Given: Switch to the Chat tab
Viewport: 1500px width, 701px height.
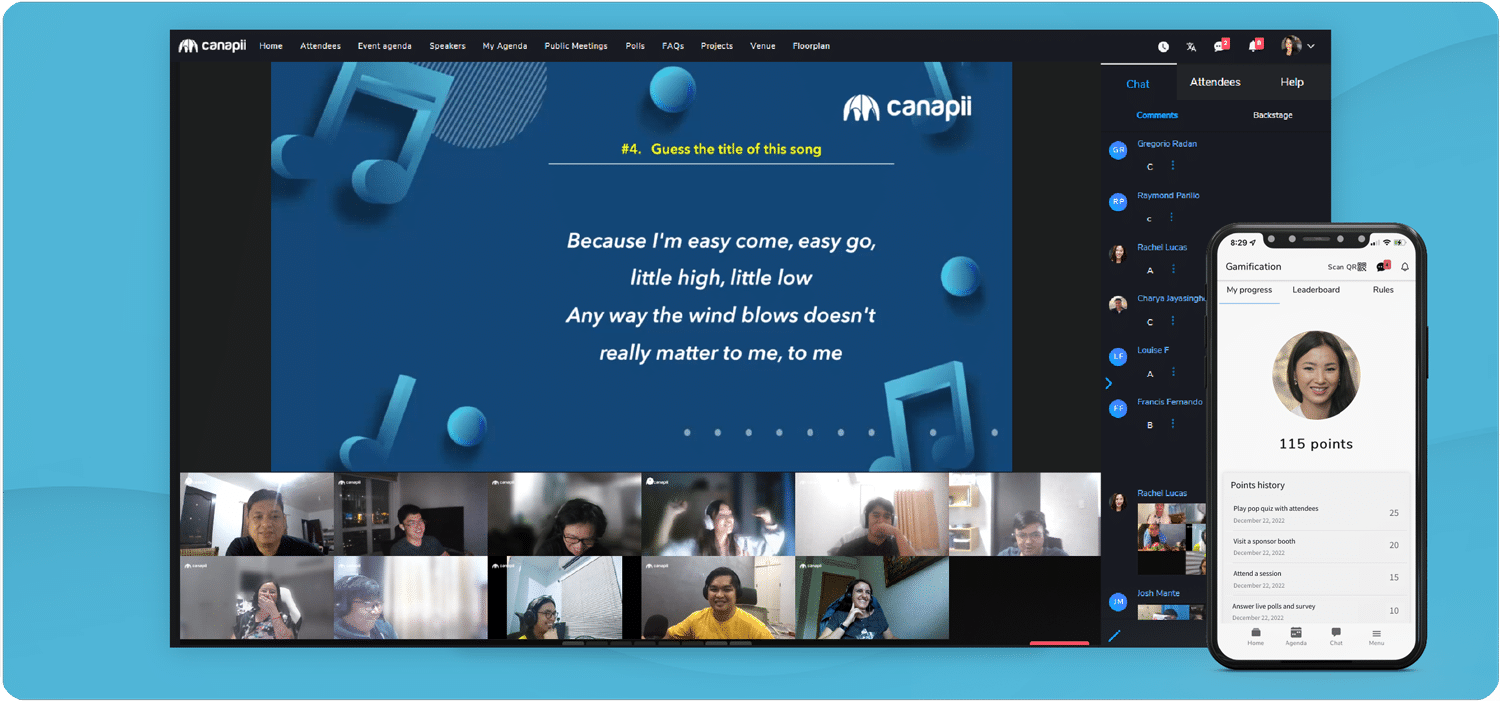Looking at the screenshot, I should click(x=1138, y=83).
